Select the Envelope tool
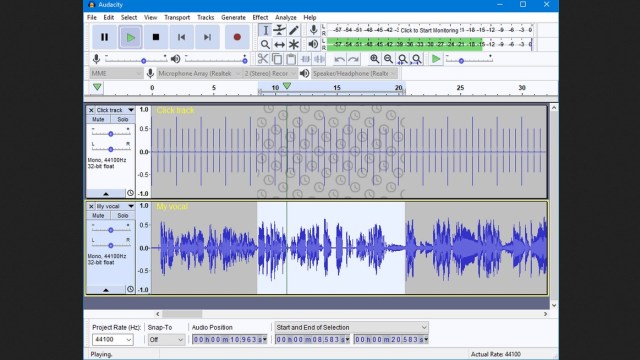The image size is (640, 360). pos(279,30)
